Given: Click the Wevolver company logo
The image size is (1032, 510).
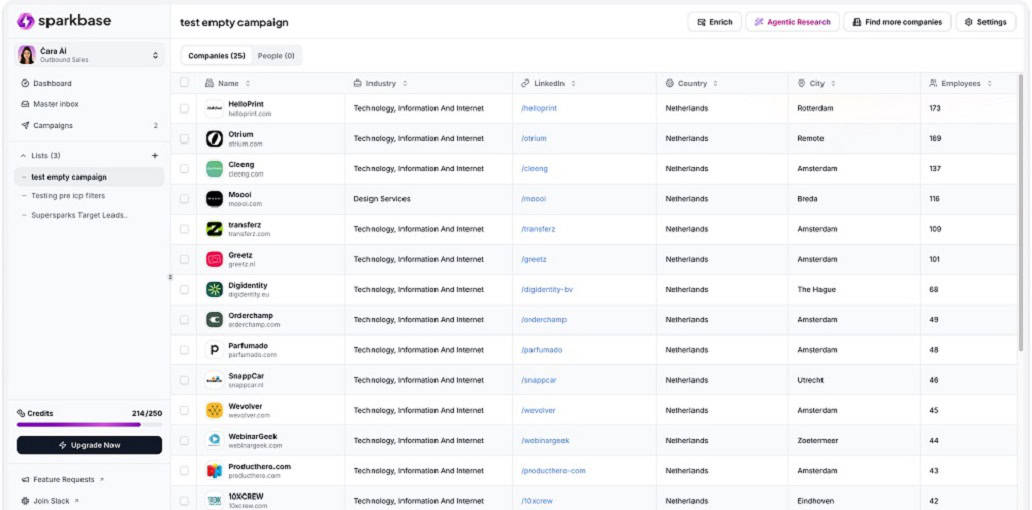Looking at the screenshot, I should [214, 411].
